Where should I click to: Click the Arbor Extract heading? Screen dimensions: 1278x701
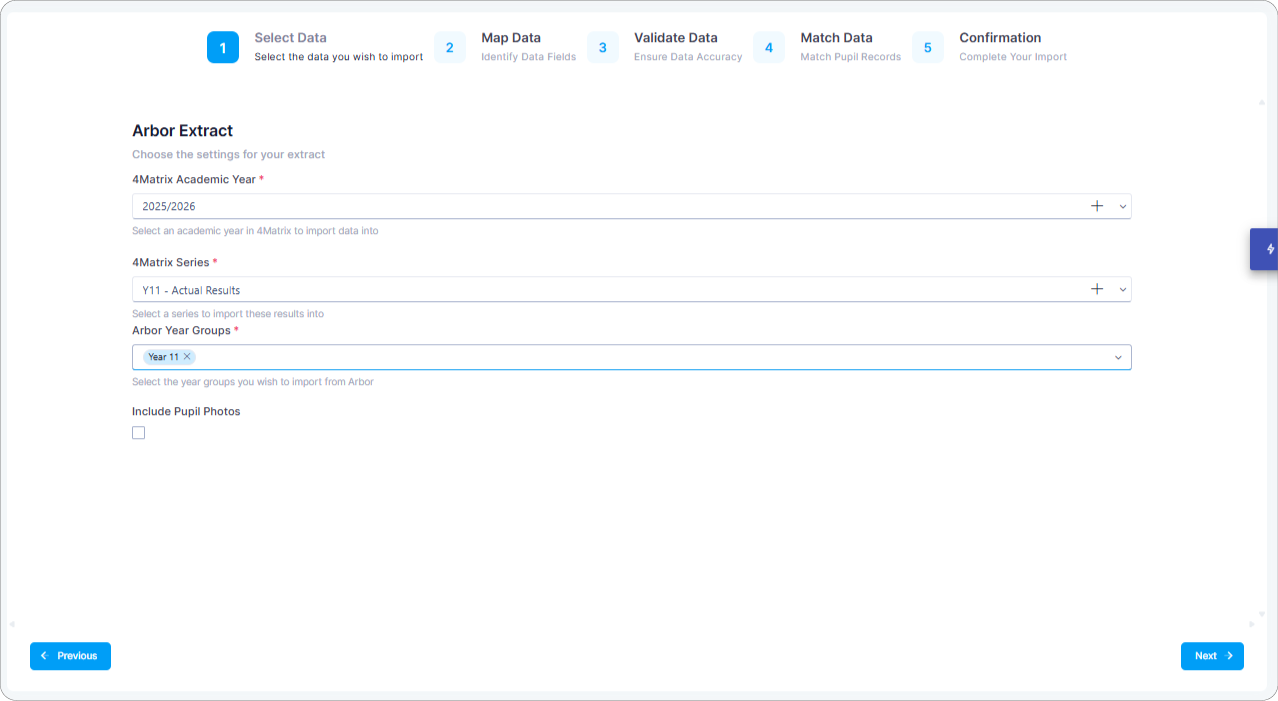(182, 130)
